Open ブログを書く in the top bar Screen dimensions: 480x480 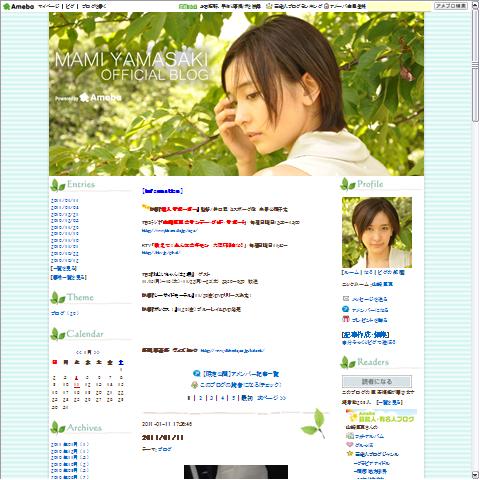click(x=94, y=6)
